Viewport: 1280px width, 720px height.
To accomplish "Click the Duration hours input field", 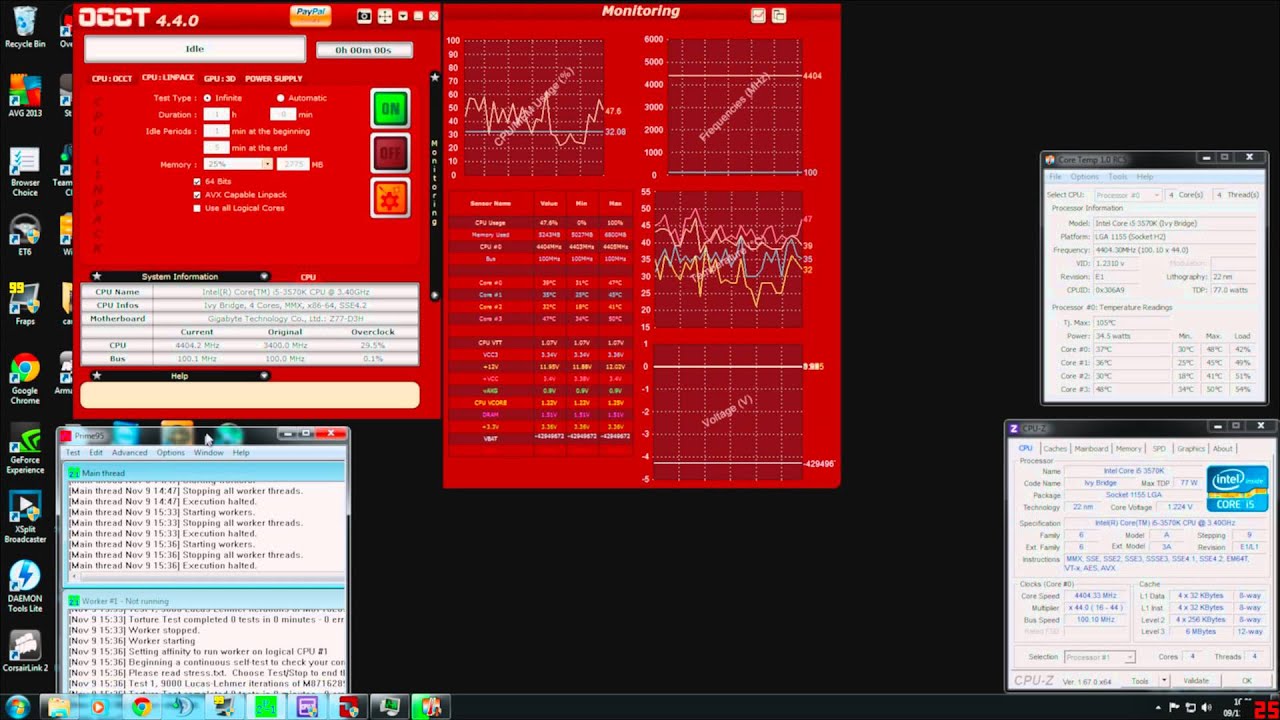I will point(217,114).
